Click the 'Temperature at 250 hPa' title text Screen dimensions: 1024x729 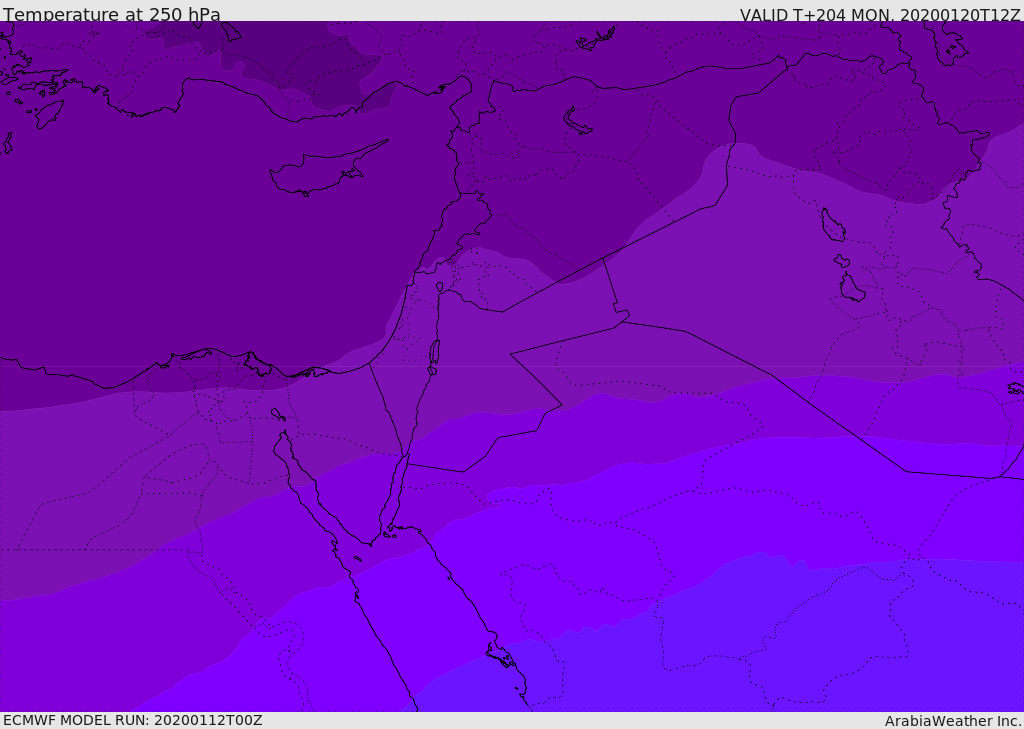pyautogui.click(x=112, y=14)
